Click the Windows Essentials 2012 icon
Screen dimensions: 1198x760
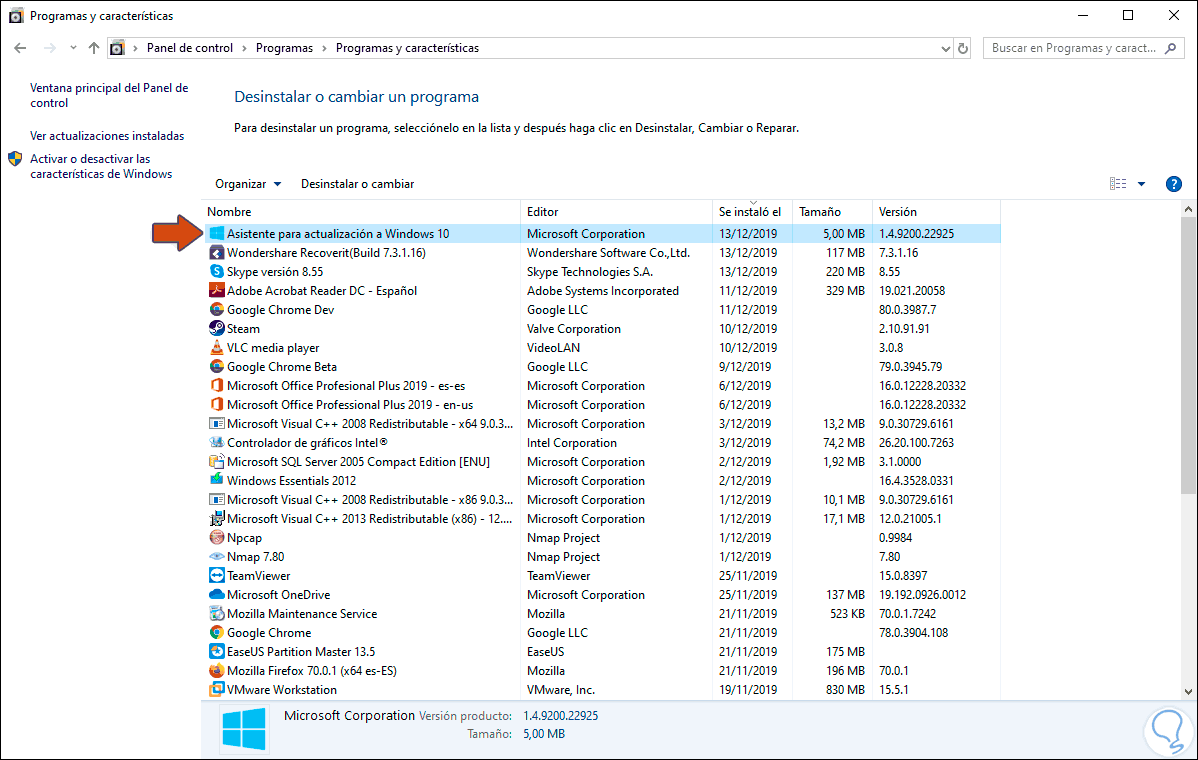pos(216,480)
